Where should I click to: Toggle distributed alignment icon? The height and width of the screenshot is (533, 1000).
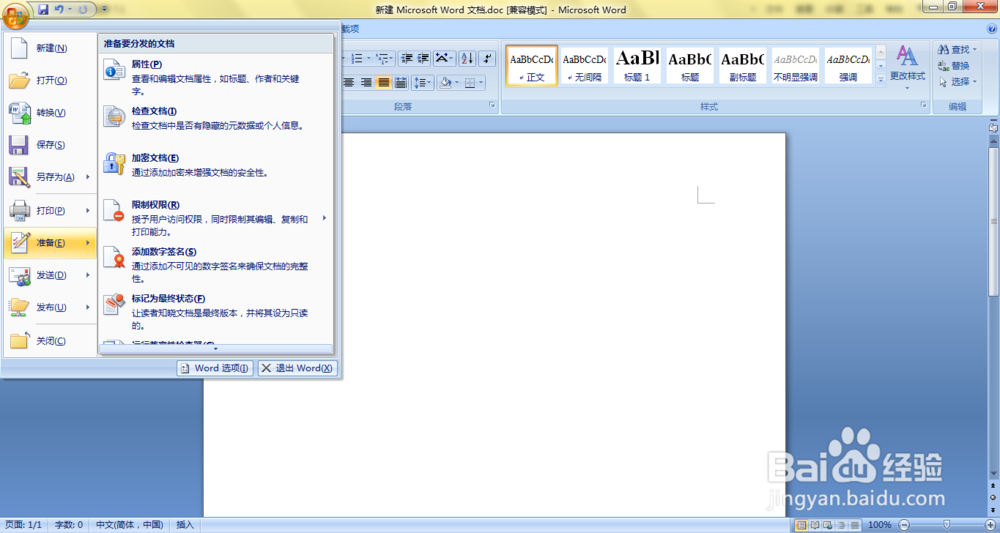pyautogui.click(x=401, y=82)
